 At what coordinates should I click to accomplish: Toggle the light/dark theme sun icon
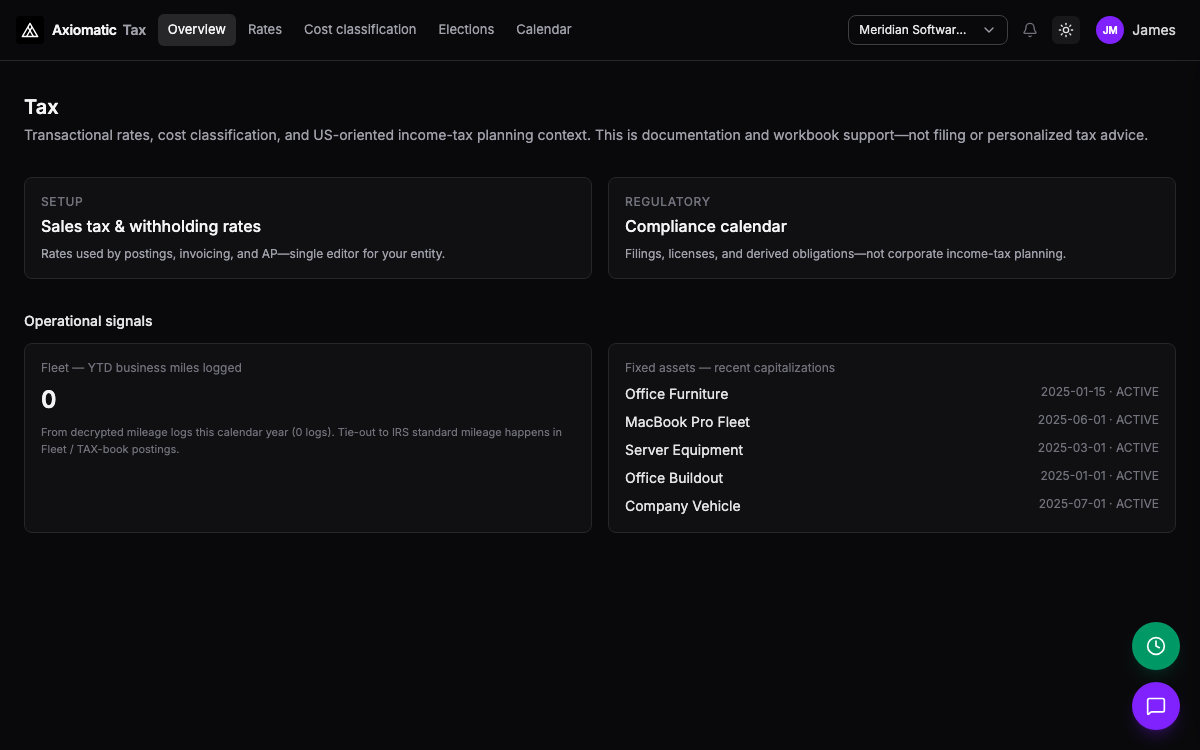coord(1066,30)
